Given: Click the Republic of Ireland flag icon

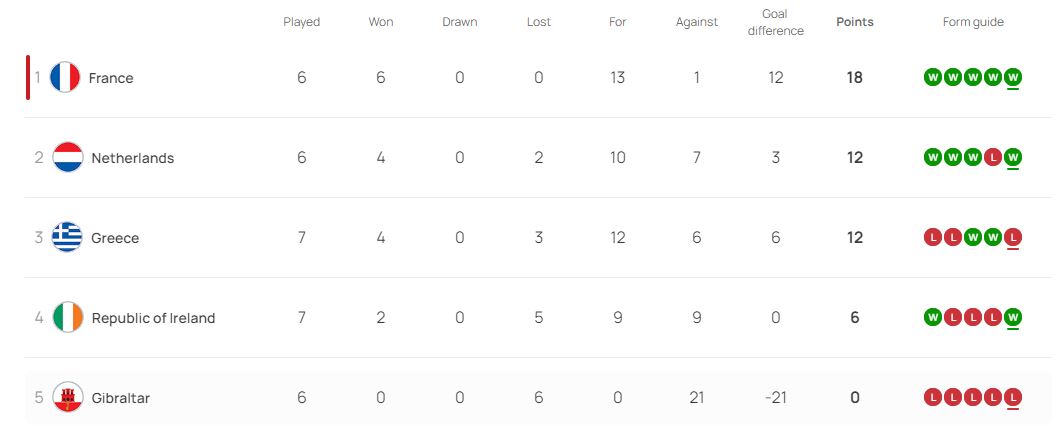Looking at the screenshot, I should [x=68, y=317].
